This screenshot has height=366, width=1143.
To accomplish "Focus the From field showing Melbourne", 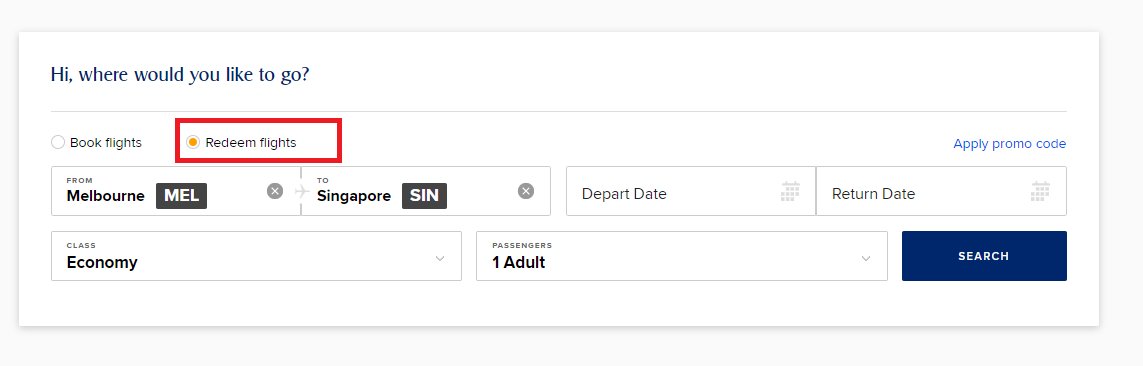I will point(176,191).
